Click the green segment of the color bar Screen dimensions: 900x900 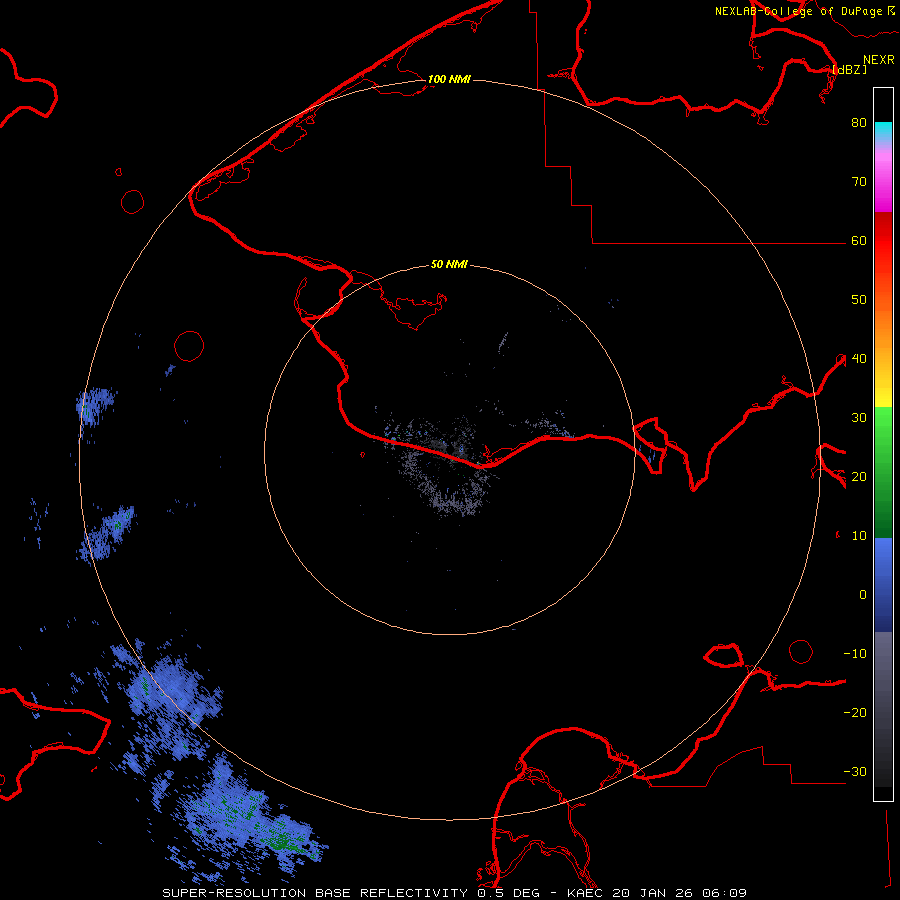[883, 471]
